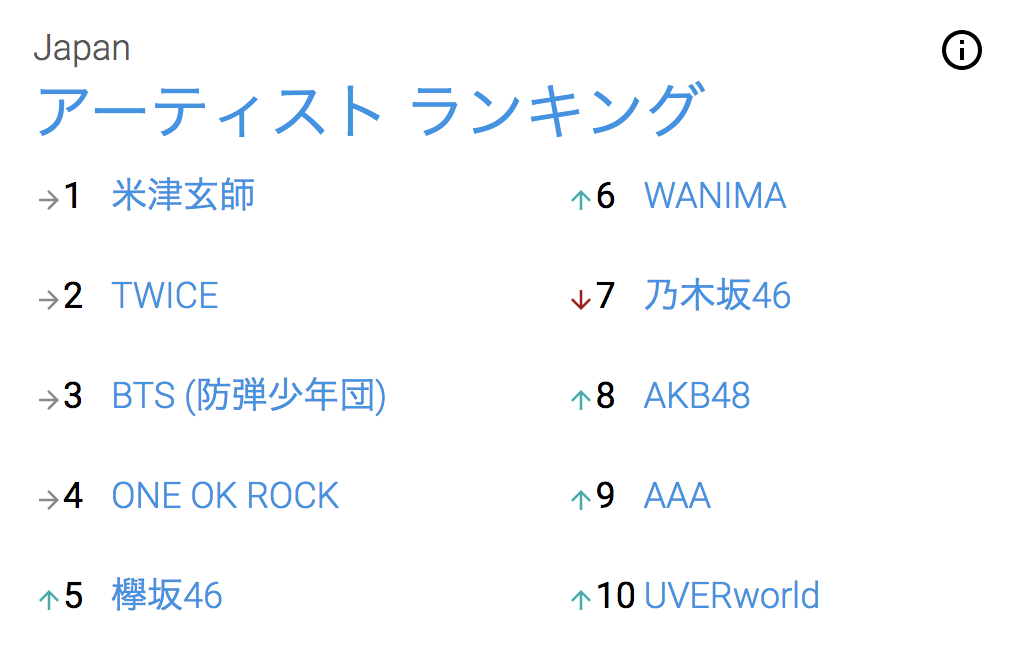
Task: Click ONE OK ROCK artist link
Action: (225, 496)
